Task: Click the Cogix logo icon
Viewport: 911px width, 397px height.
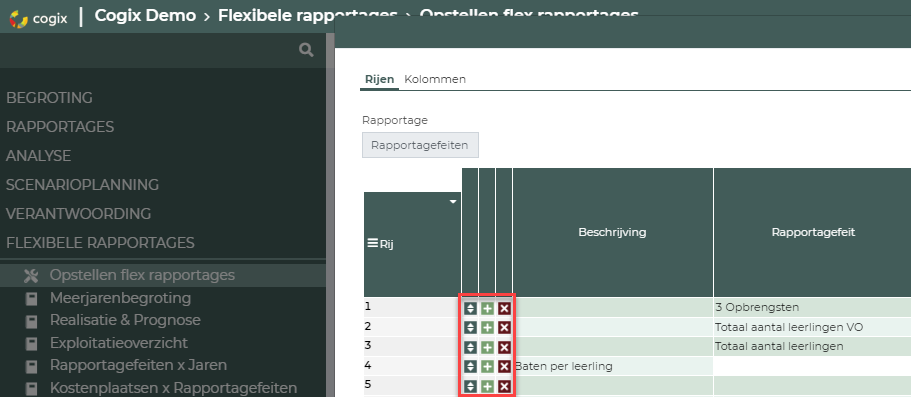Action: (19, 19)
